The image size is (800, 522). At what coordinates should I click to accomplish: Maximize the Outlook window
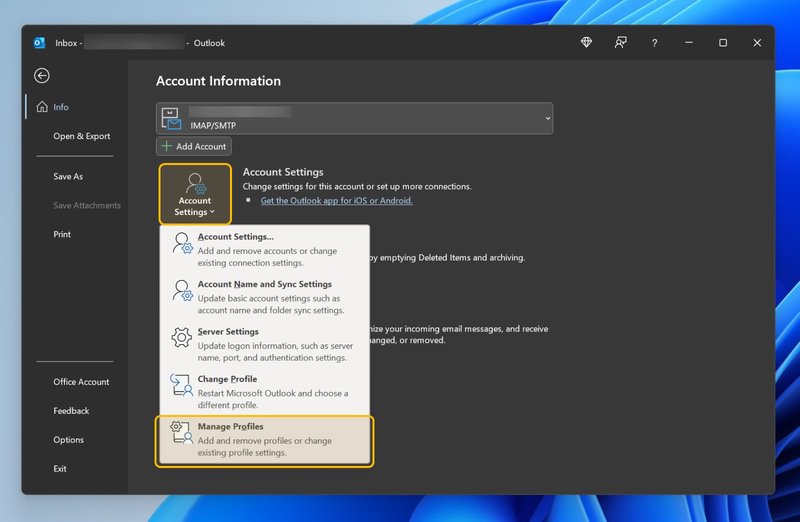pos(723,43)
